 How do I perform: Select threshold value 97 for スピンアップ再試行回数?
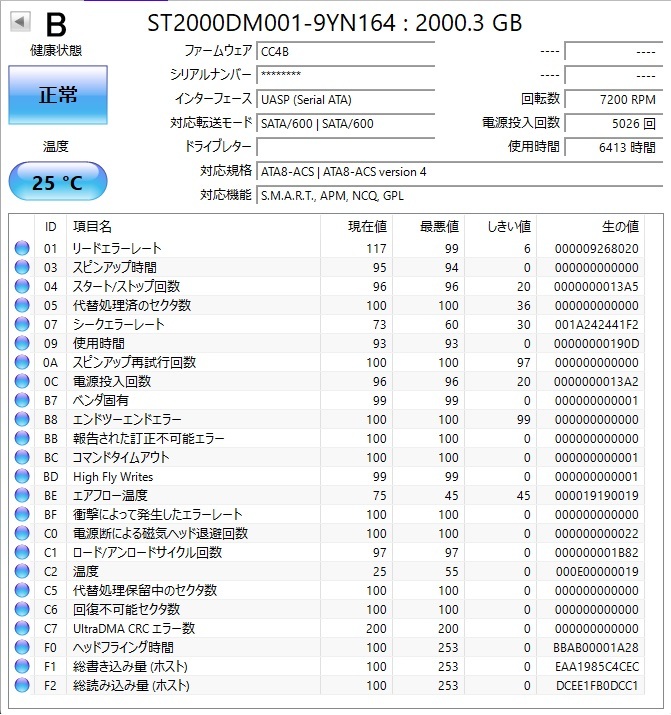tap(523, 363)
